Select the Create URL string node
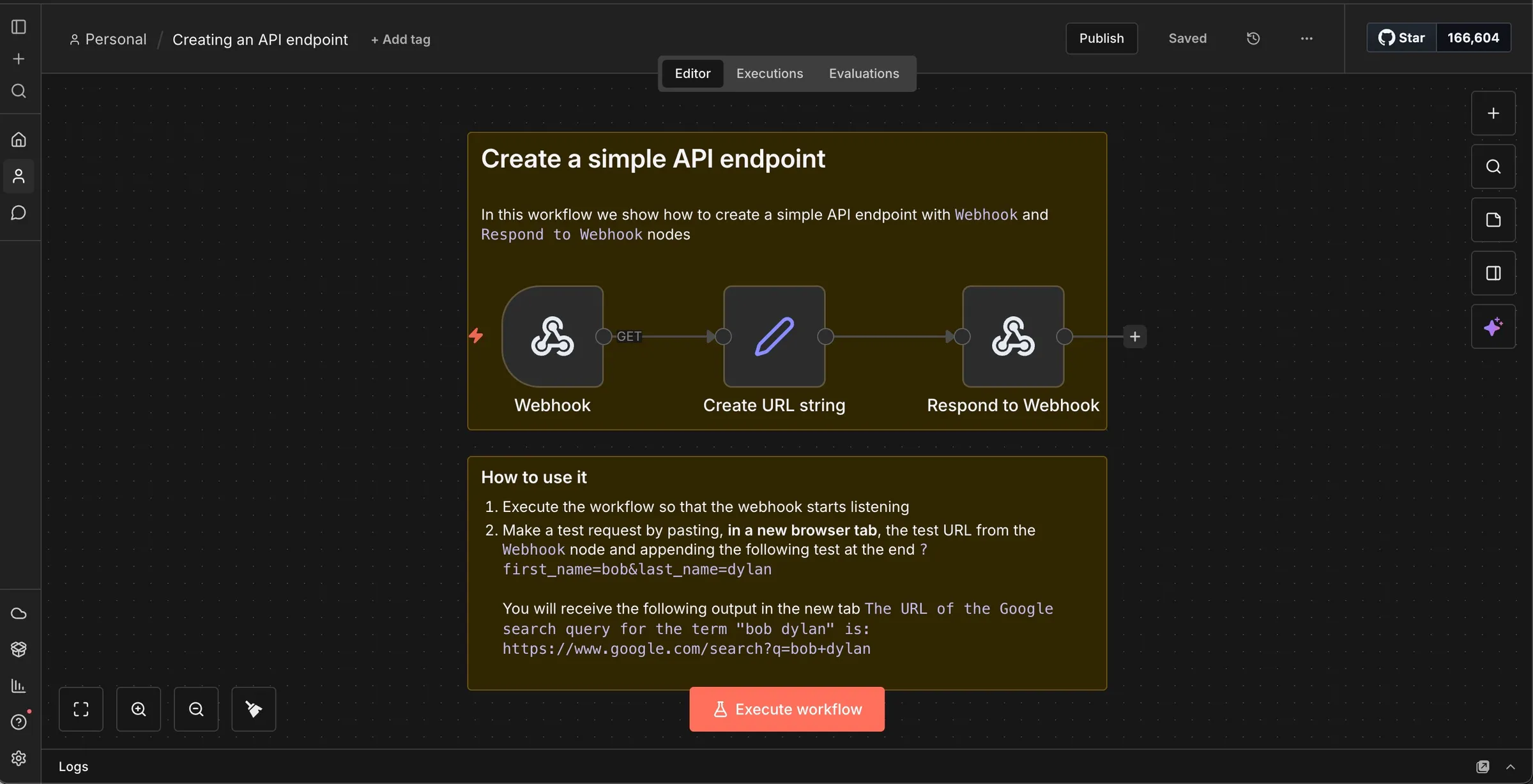 774,336
